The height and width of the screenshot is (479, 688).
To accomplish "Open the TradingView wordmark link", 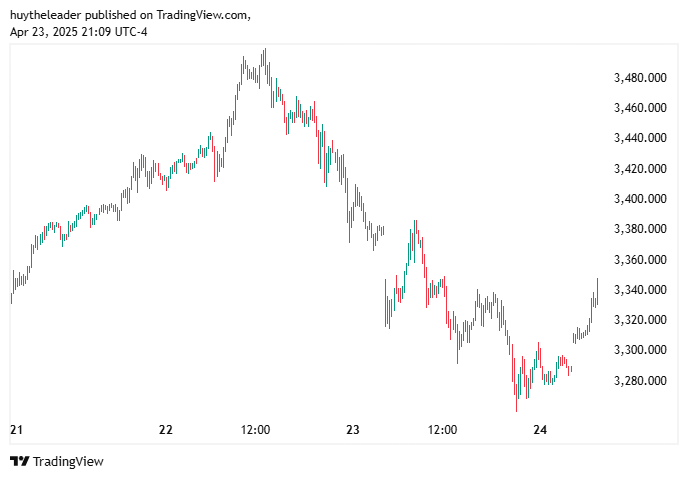I will tap(68, 461).
